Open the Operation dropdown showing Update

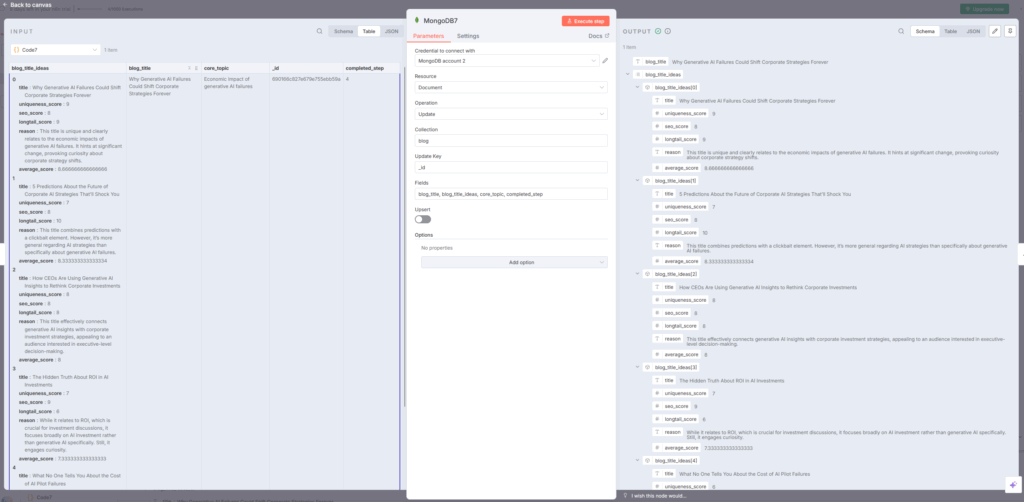(510, 114)
